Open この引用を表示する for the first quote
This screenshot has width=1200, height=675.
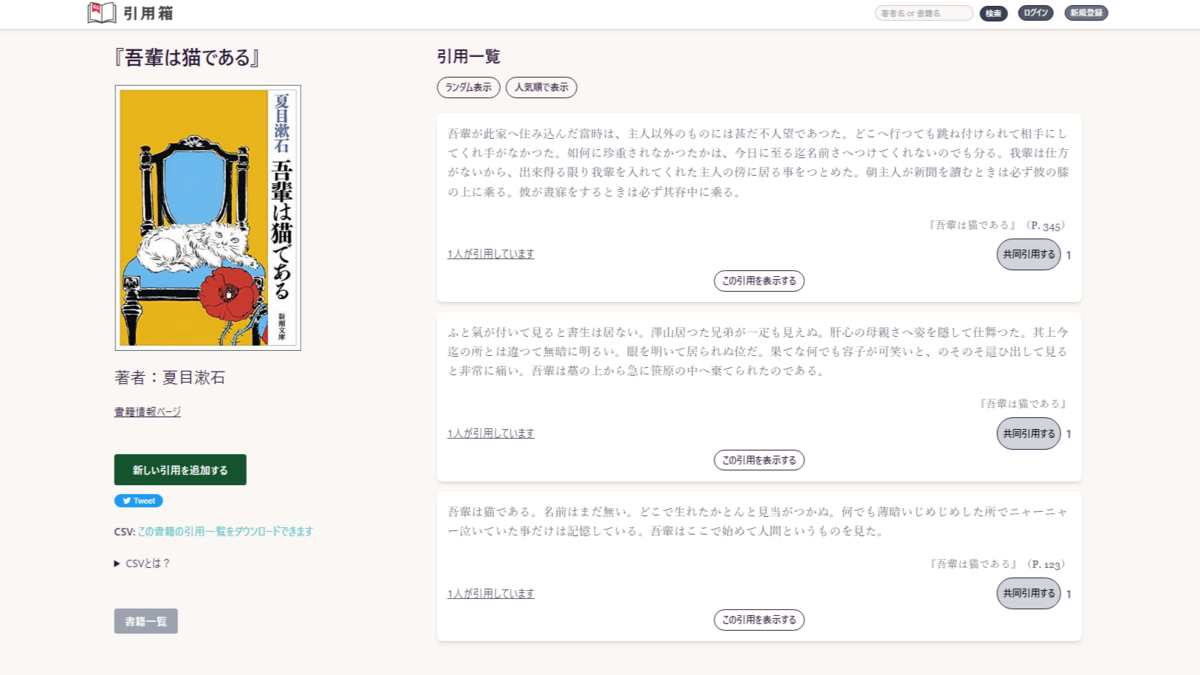(x=758, y=281)
